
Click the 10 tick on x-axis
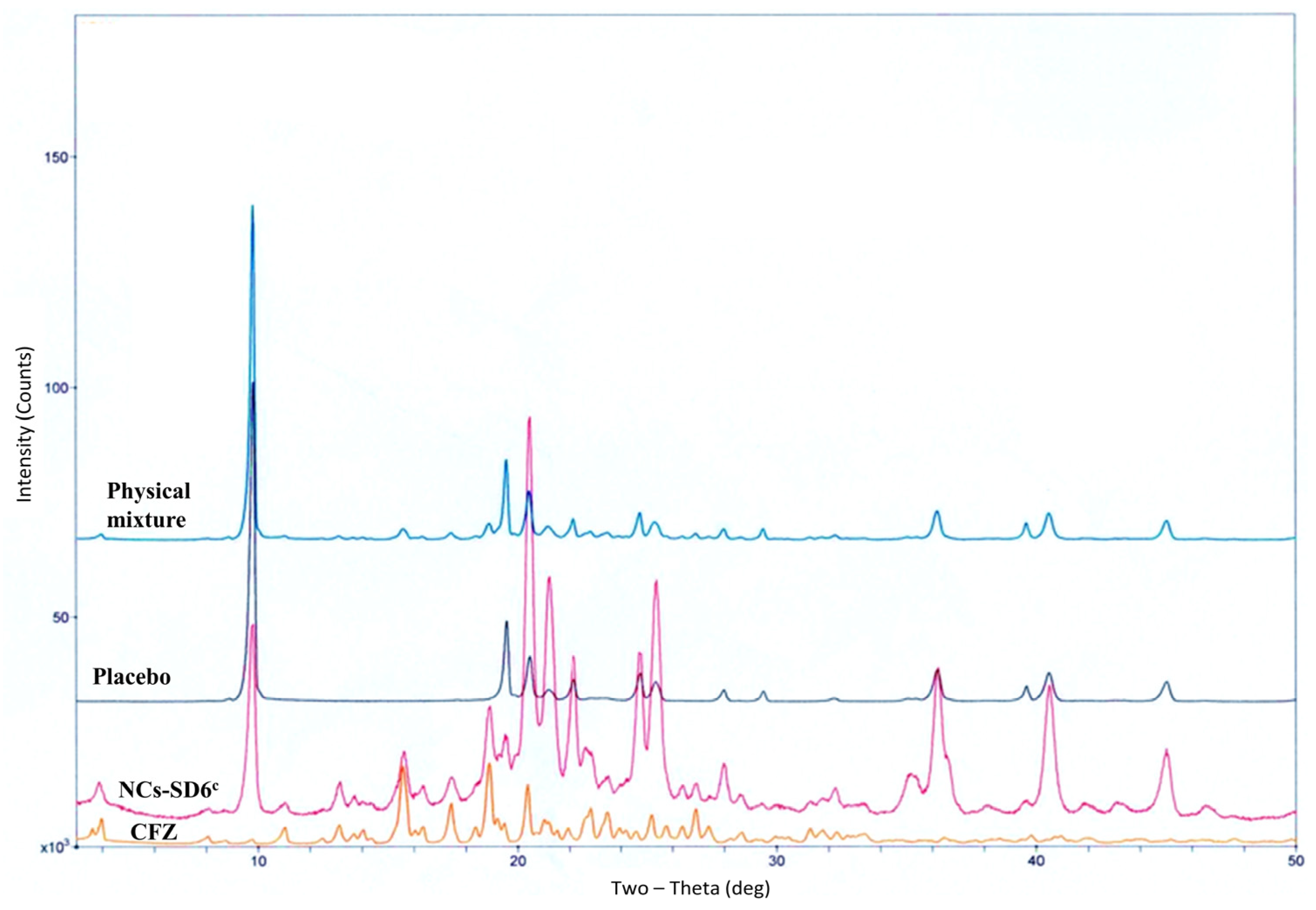tap(258, 861)
